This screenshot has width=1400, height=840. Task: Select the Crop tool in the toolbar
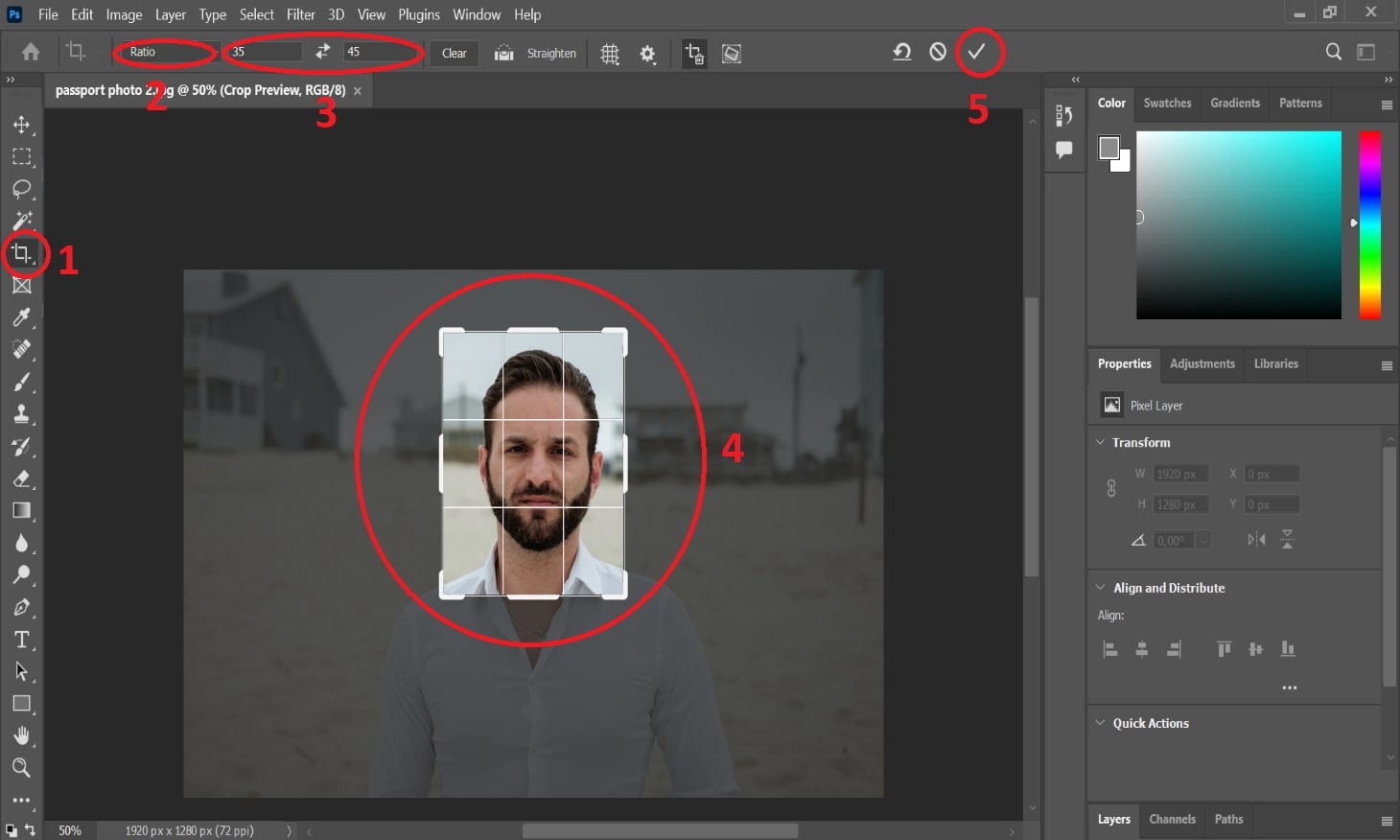(22, 253)
